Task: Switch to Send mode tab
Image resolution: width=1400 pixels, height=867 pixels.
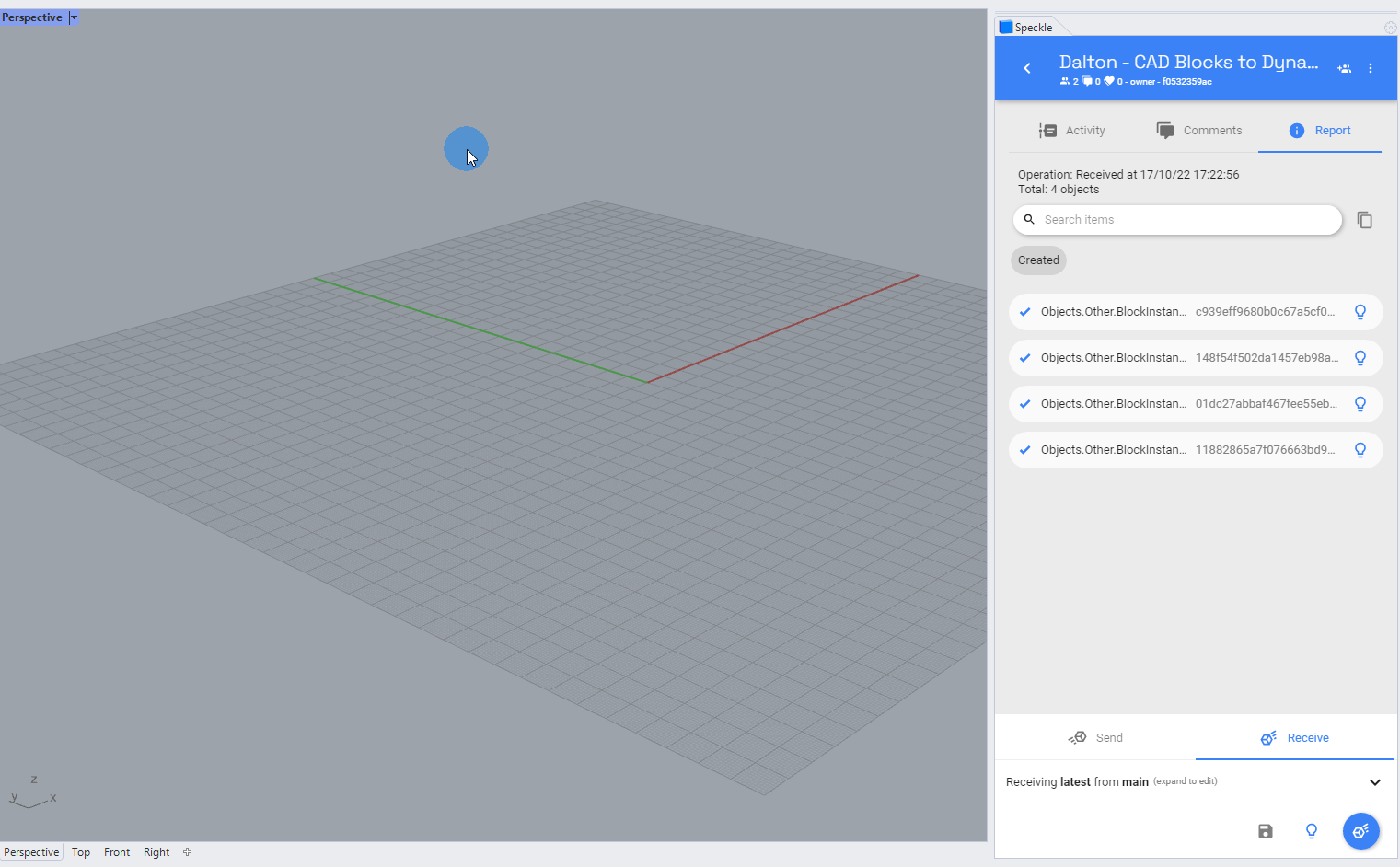Action: pyautogui.click(x=1095, y=738)
